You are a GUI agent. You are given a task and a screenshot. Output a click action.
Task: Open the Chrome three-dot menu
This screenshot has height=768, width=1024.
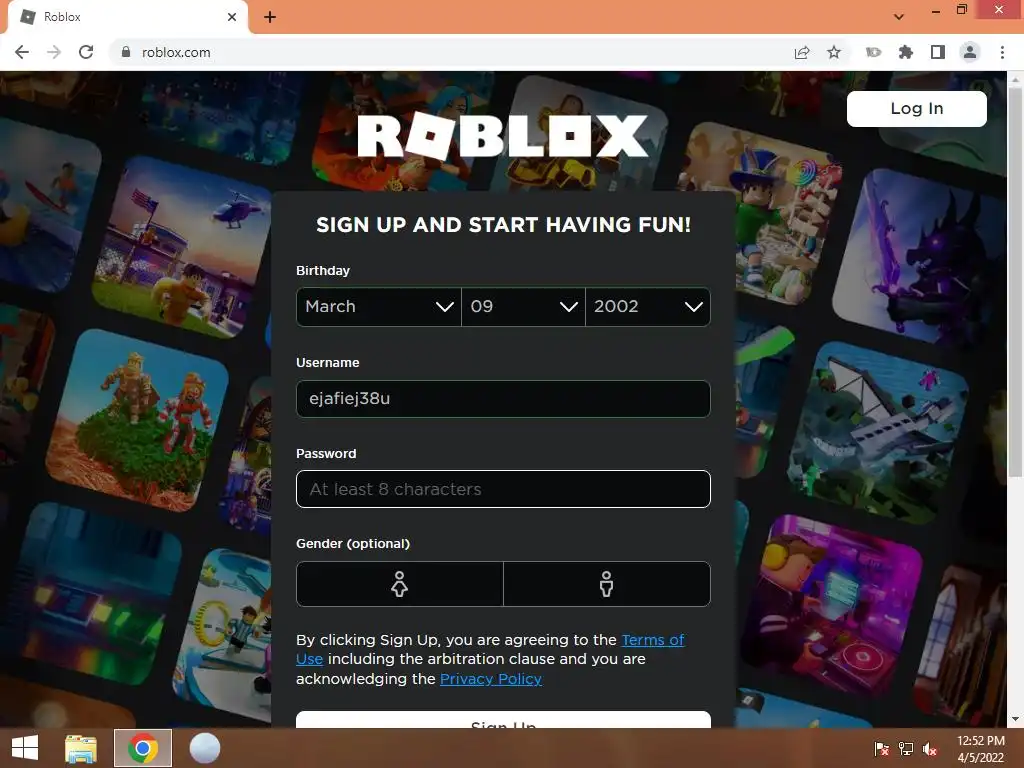click(x=1002, y=52)
